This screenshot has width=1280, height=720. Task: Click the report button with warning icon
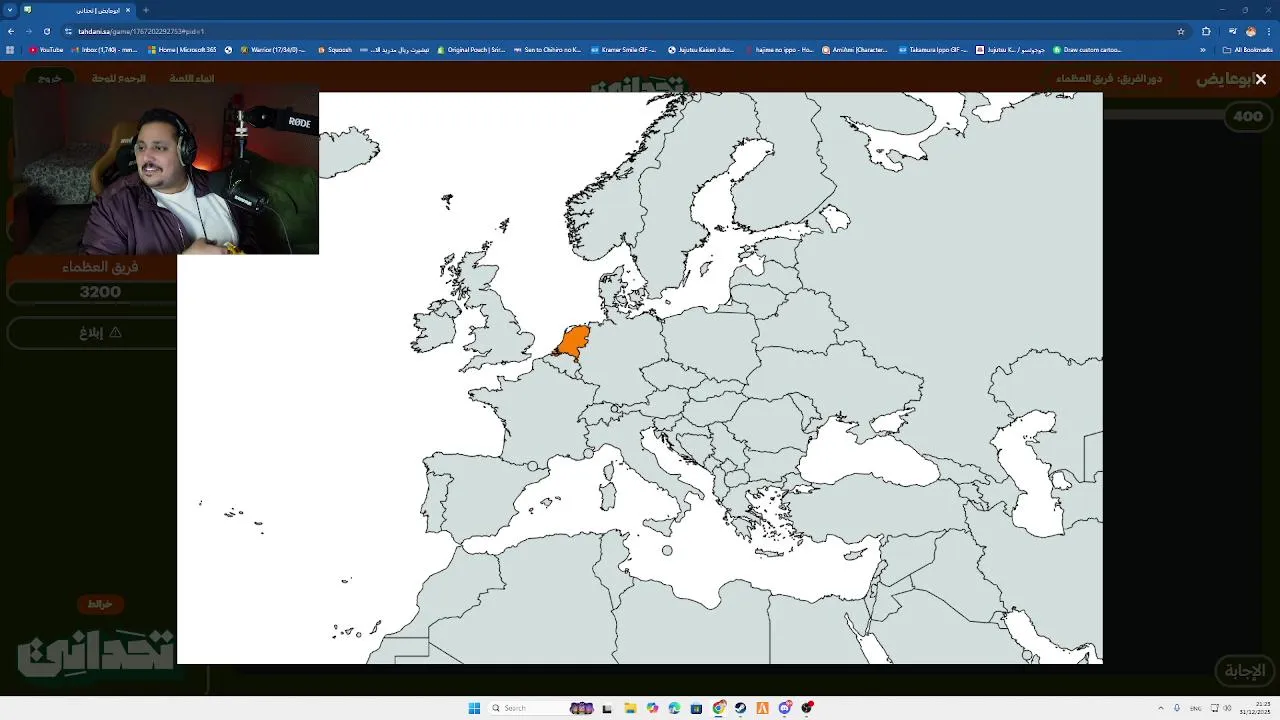pos(92,332)
